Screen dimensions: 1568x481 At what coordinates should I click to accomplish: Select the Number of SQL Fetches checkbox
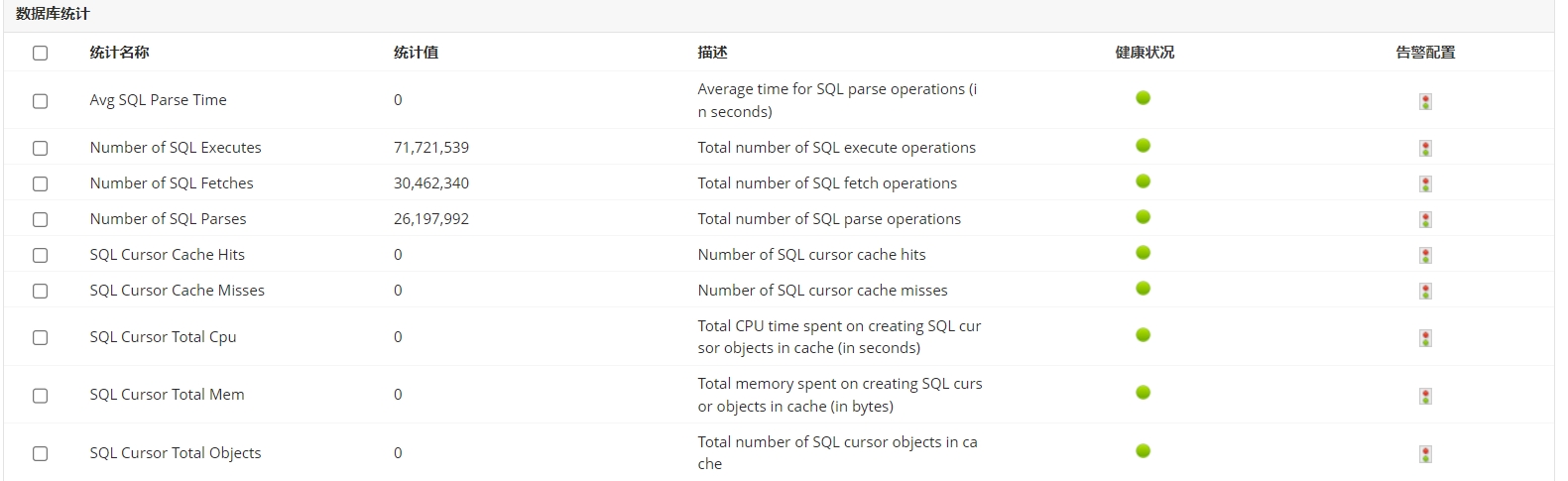[x=40, y=183]
